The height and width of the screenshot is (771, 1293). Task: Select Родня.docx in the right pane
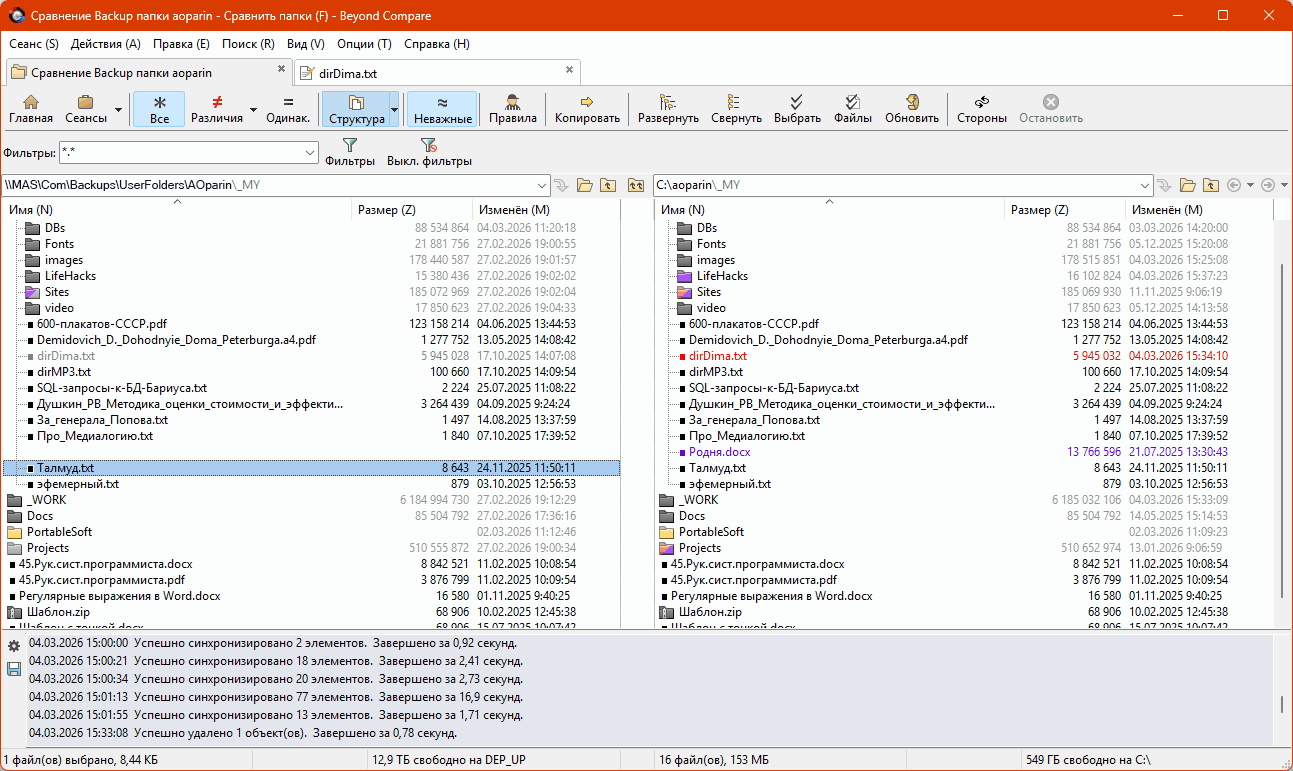[x=719, y=452]
